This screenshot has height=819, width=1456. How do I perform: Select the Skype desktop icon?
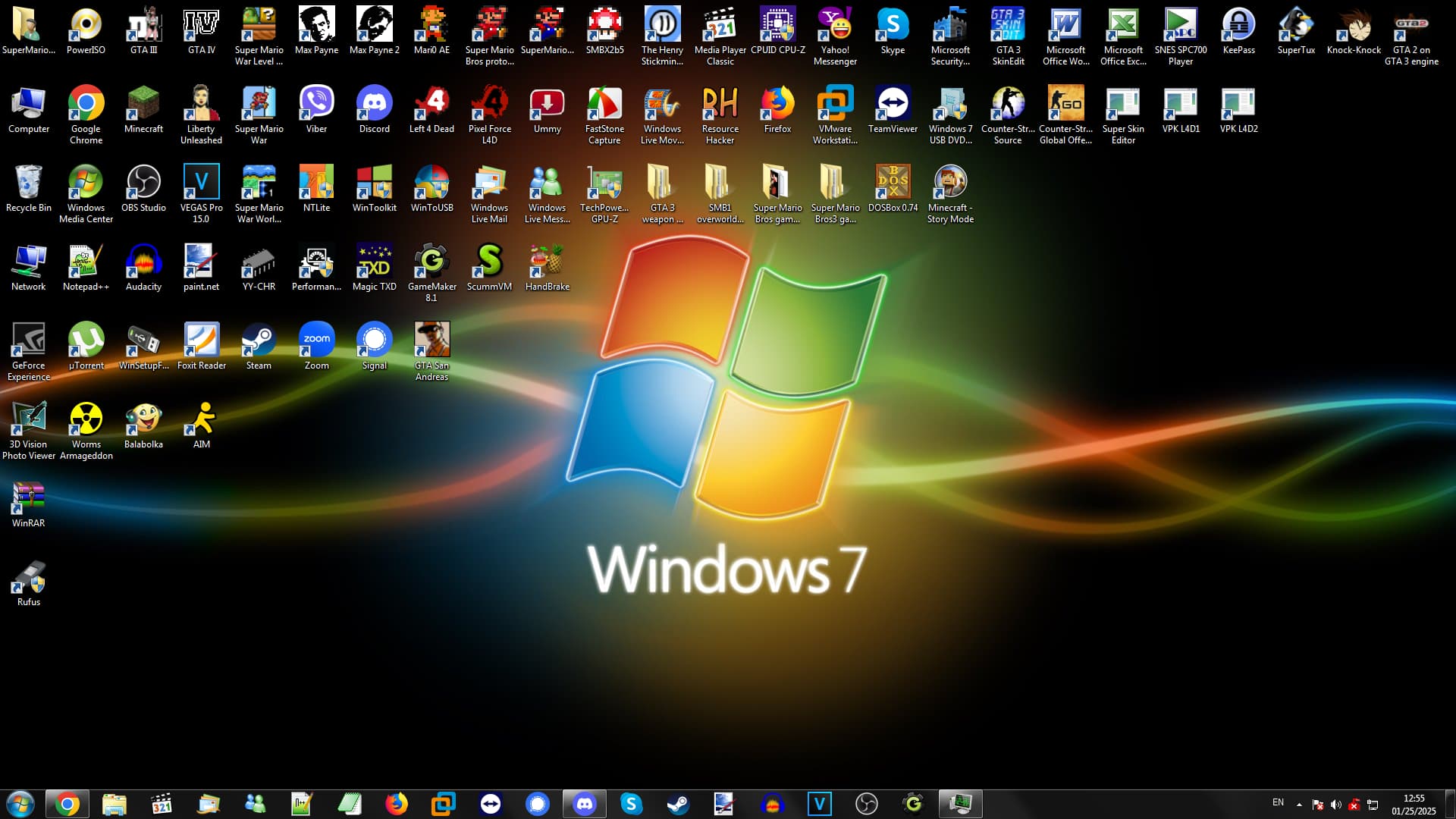point(893,31)
